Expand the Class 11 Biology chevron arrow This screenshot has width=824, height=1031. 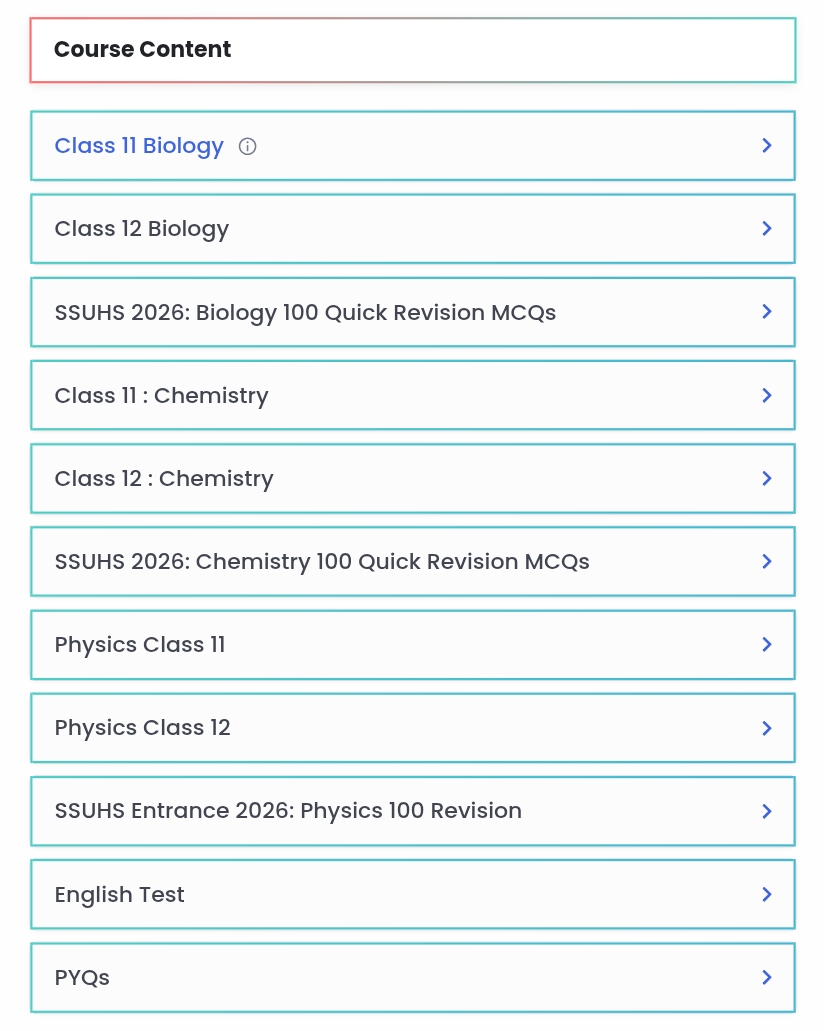tap(767, 146)
